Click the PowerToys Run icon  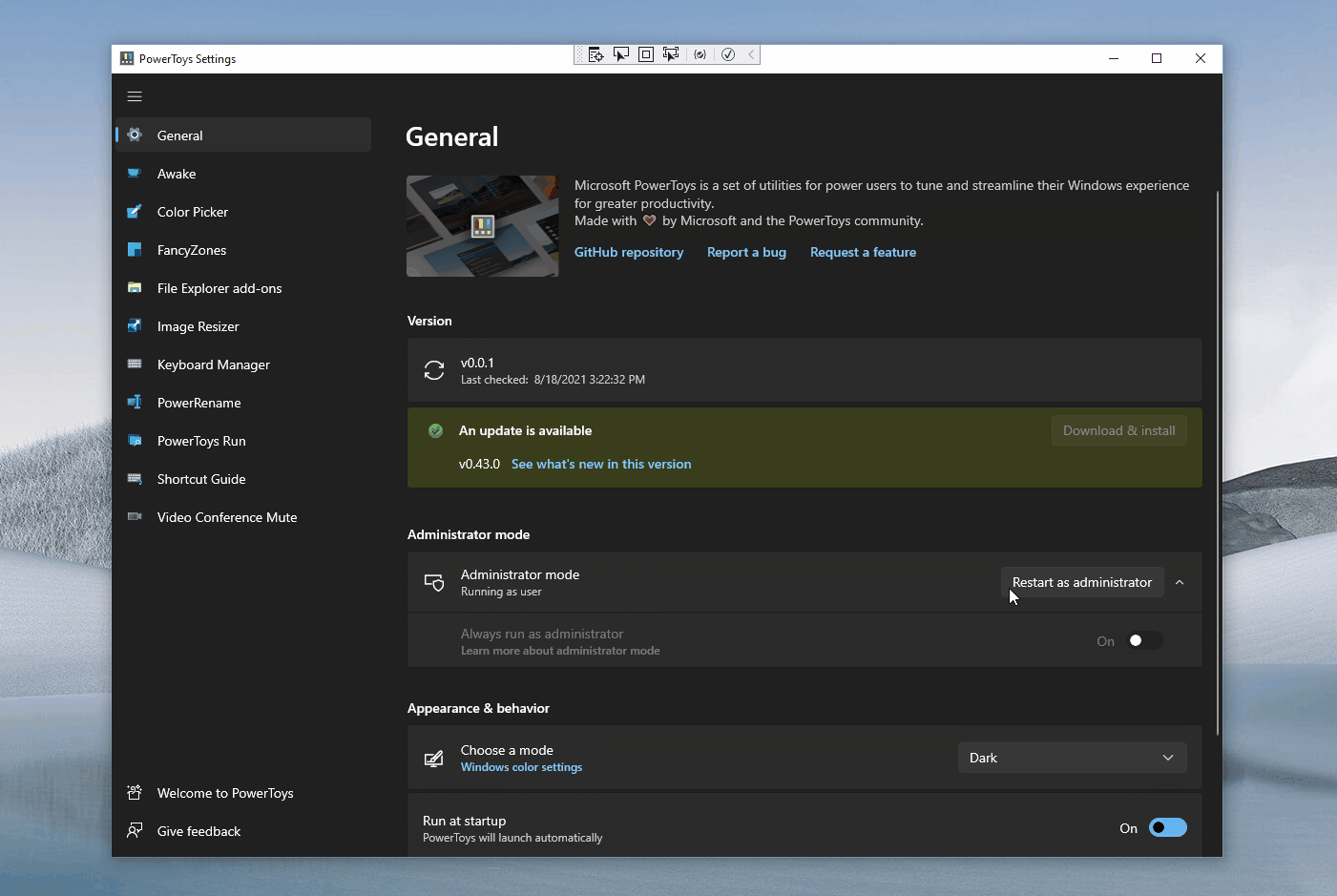pyautogui.click(x=135, y=440)
